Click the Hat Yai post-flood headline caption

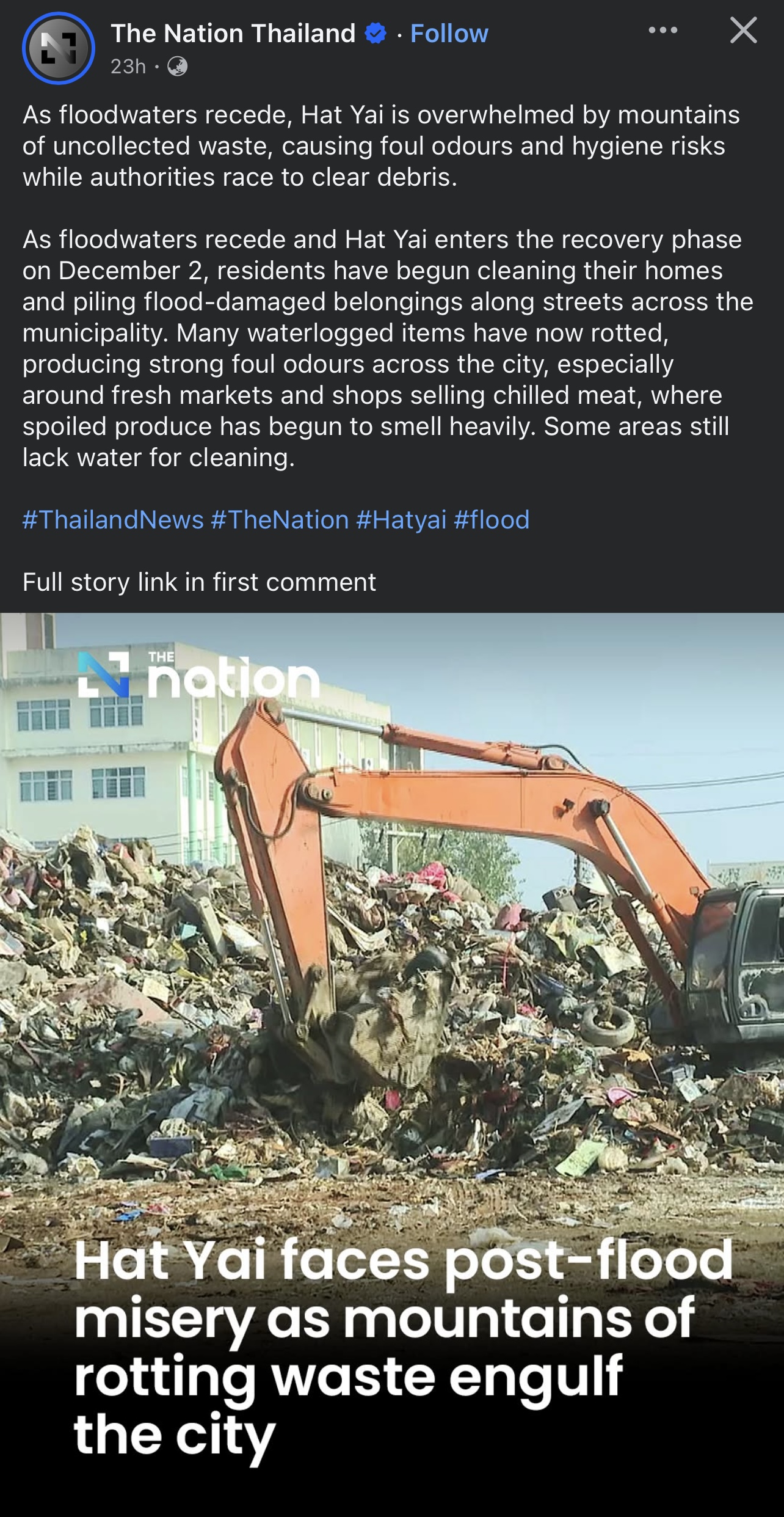pos(403,1350)
